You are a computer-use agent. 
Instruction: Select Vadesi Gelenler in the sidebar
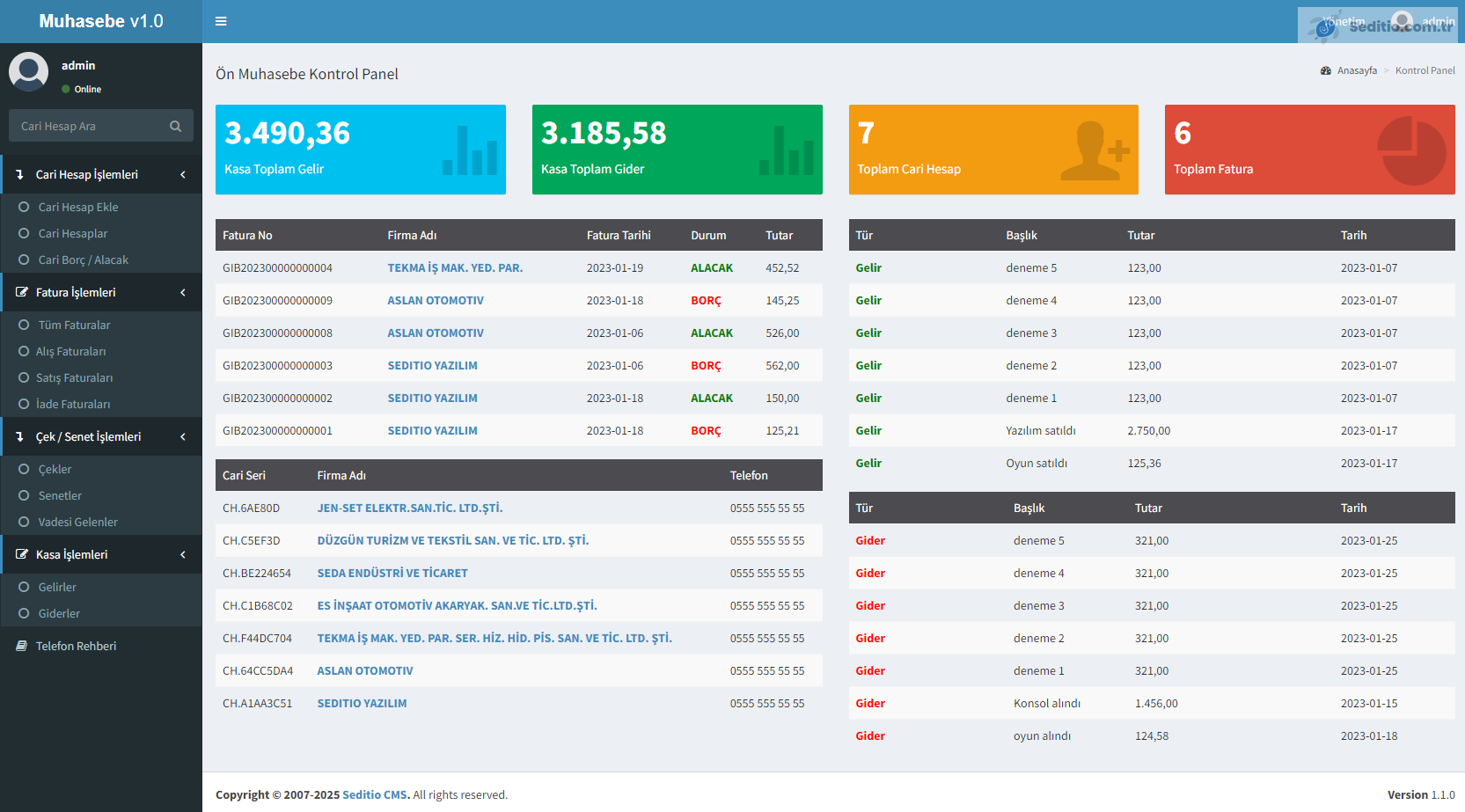pos(77,522)
